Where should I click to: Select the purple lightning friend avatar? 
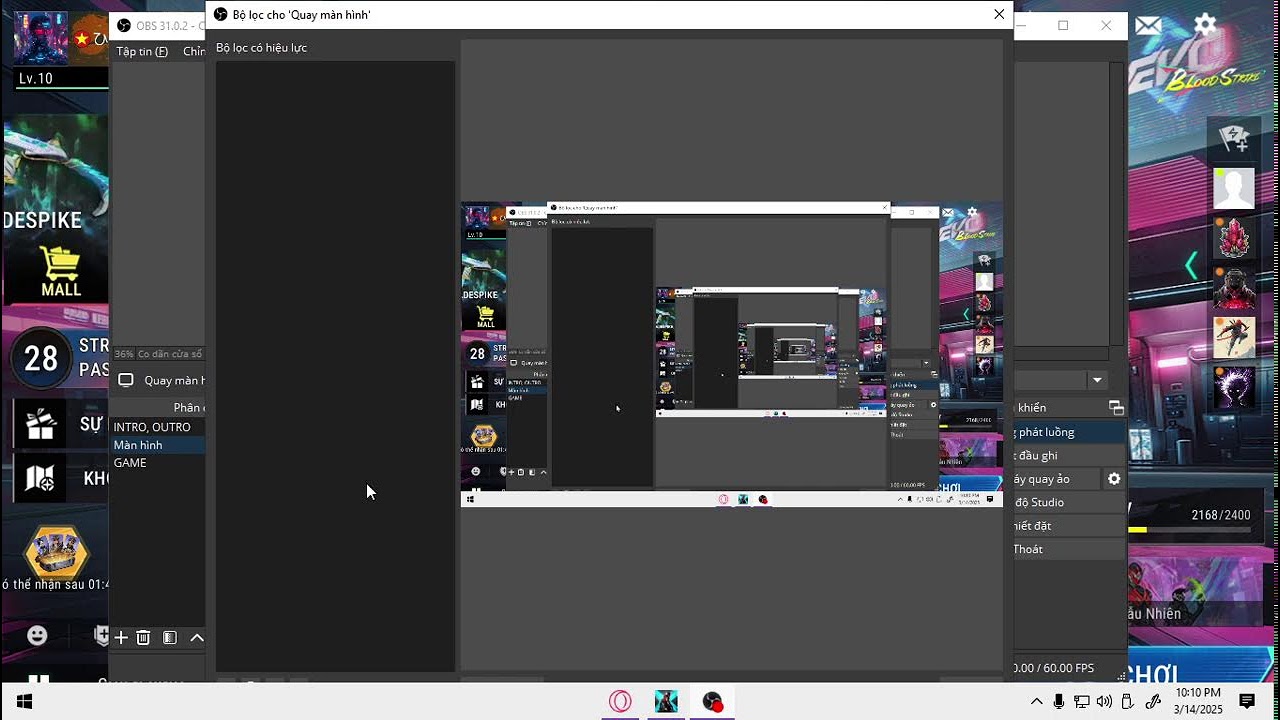(x=1234, y=388)
